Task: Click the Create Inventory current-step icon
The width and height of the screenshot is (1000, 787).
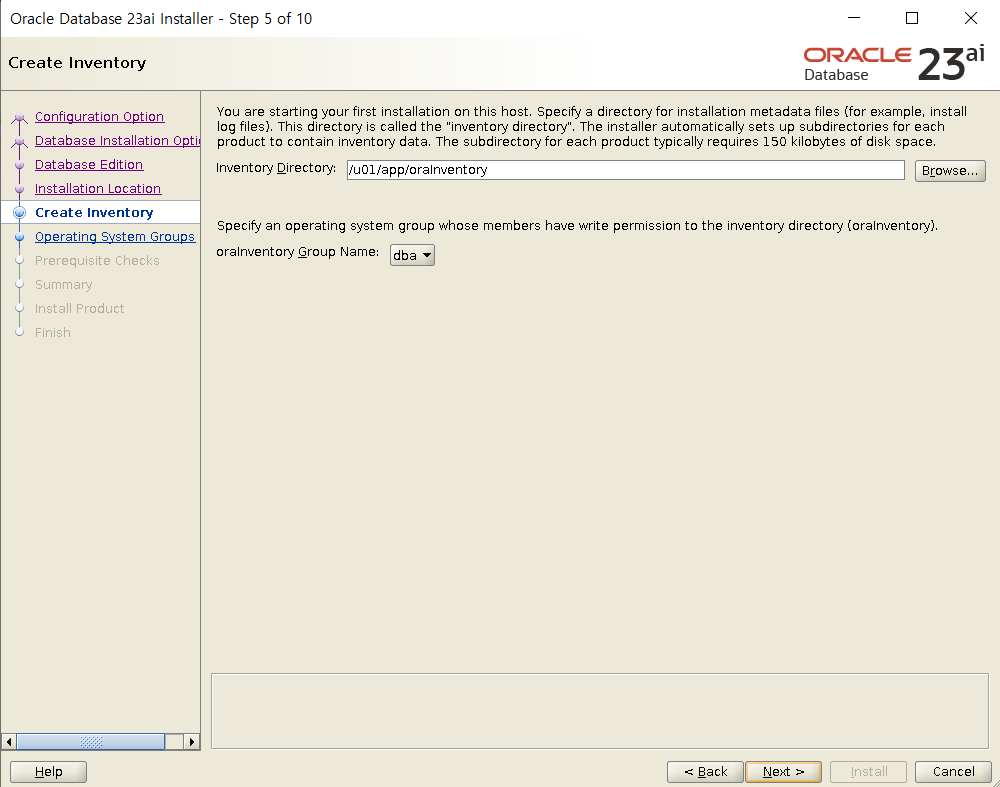Action: [19, 212]
